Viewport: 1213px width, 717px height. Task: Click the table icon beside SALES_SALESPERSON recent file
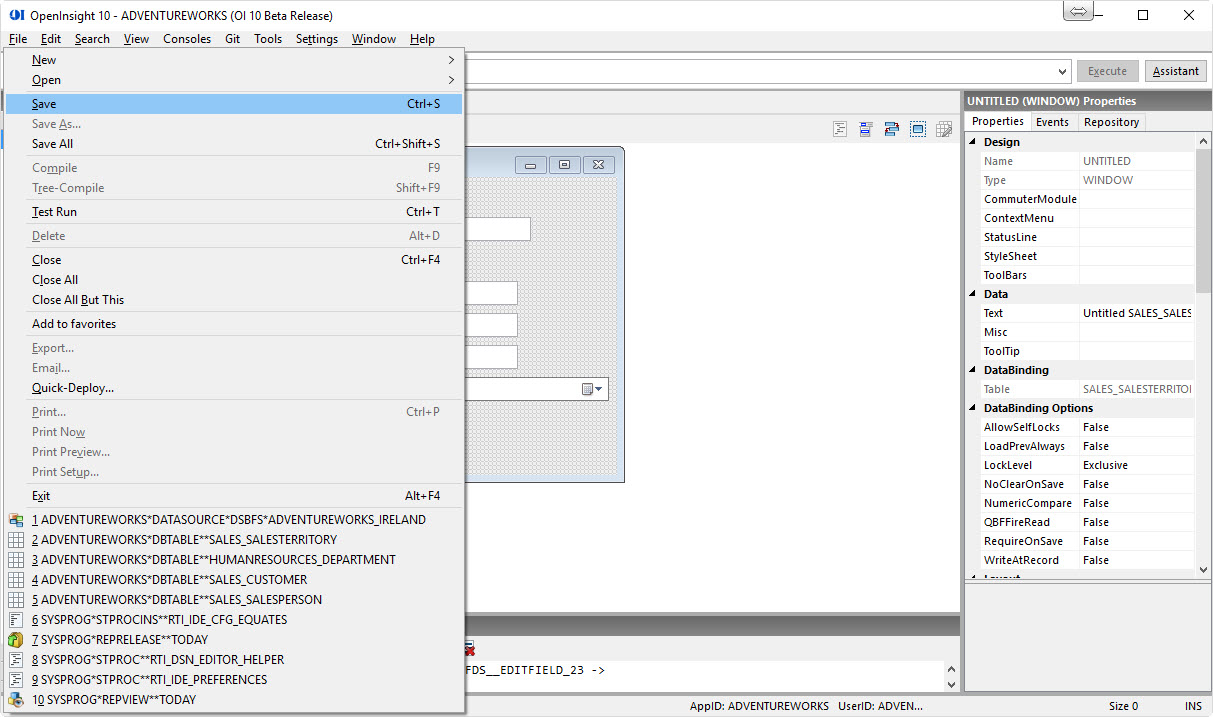point(16,600)
